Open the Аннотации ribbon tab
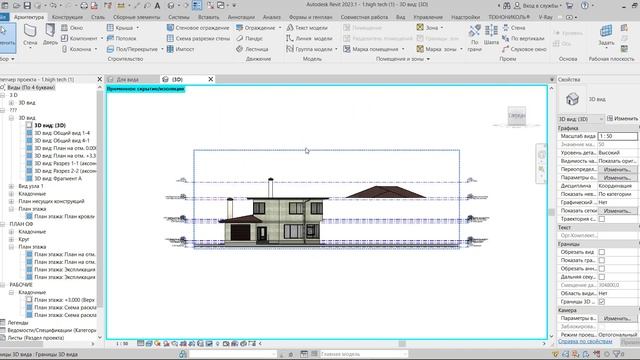This screenshot has height=360, width=640. click(241, 17)
